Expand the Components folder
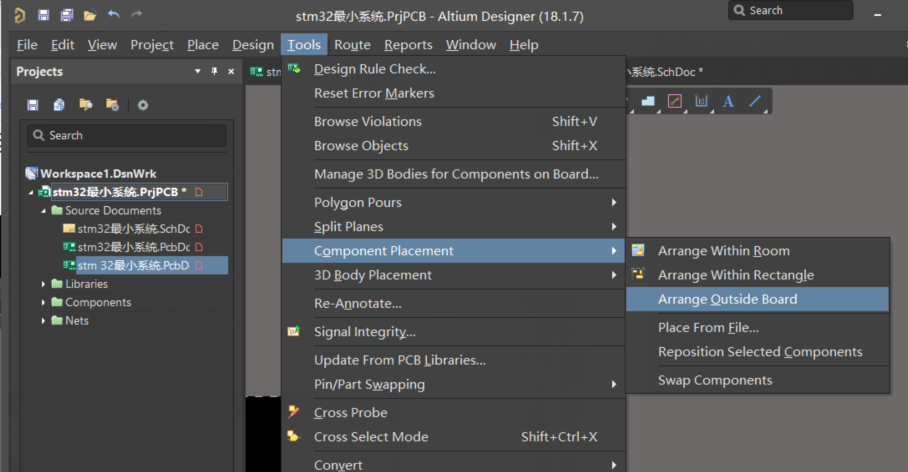This screenshot has width=908, height=472. point(43,302)
